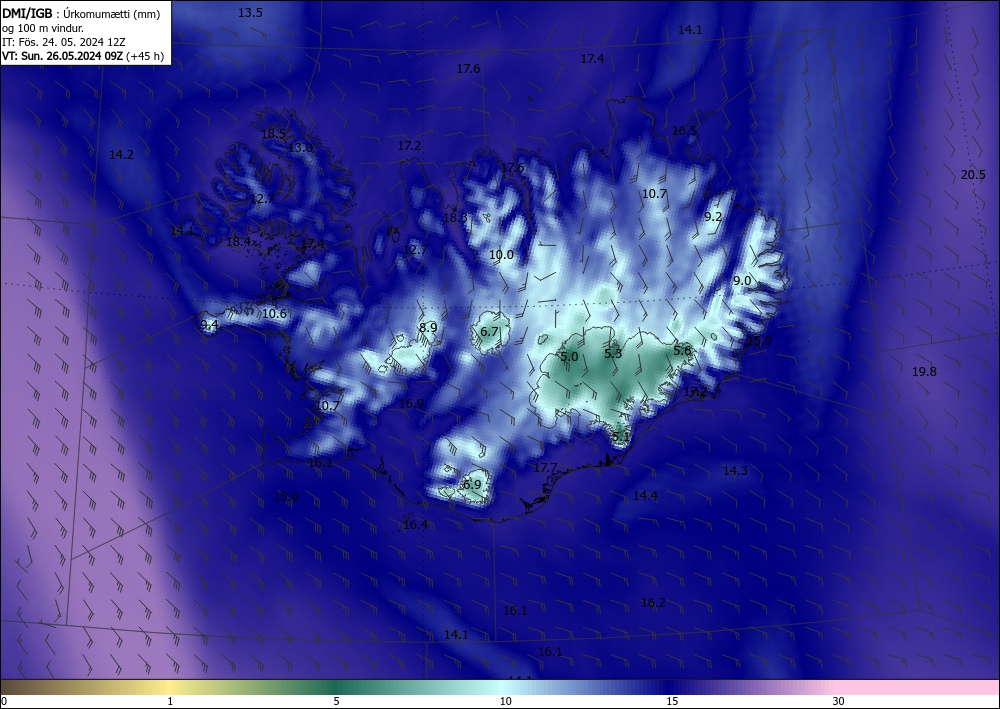Click the color scale tick labeled 30
Screen dimensions: 1000x709
(x=839, y=702)
